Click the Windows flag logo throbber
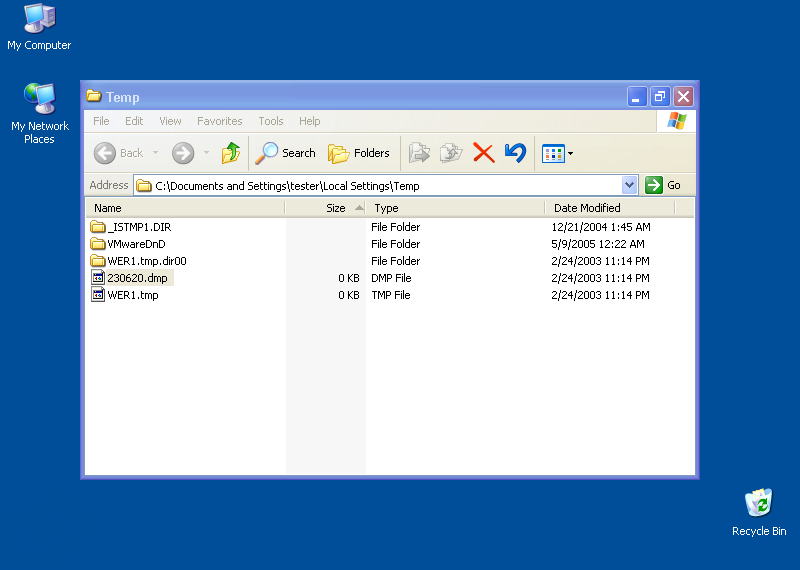The width and height of the screenshot is (800, 570). pos(677,121)
